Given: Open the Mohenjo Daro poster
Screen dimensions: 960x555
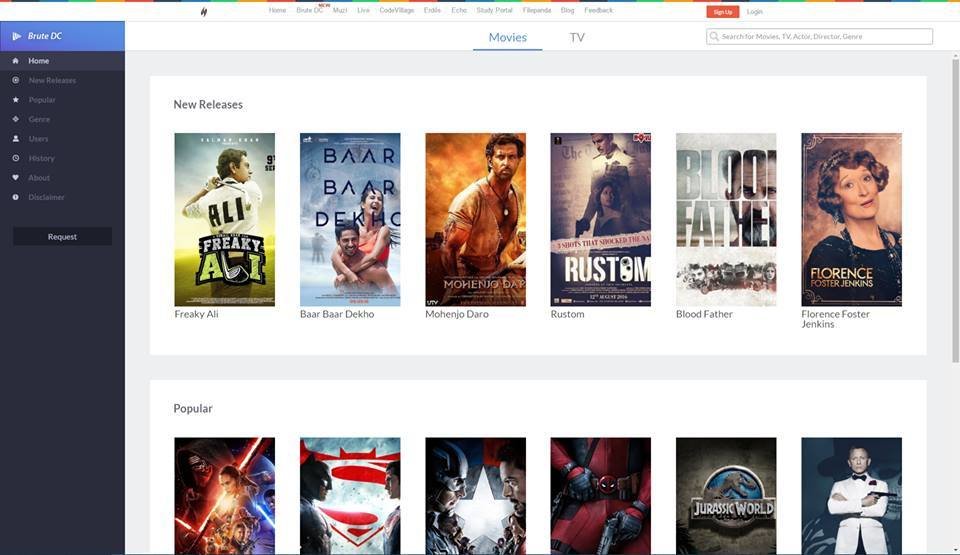Looking at the screenshot, I should [476, 220].
